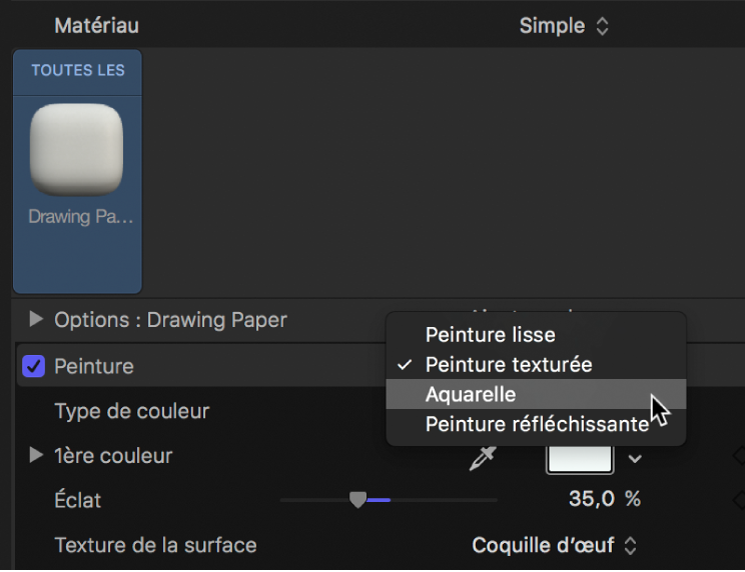Select the checked Peinture texturée option
The image size is (745, 572).
tap(508, 365)
